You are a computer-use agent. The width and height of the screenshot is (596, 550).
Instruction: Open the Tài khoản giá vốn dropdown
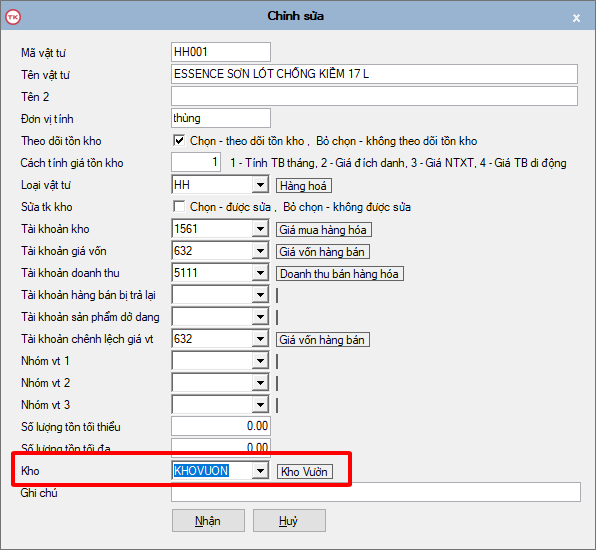point(260,251)
